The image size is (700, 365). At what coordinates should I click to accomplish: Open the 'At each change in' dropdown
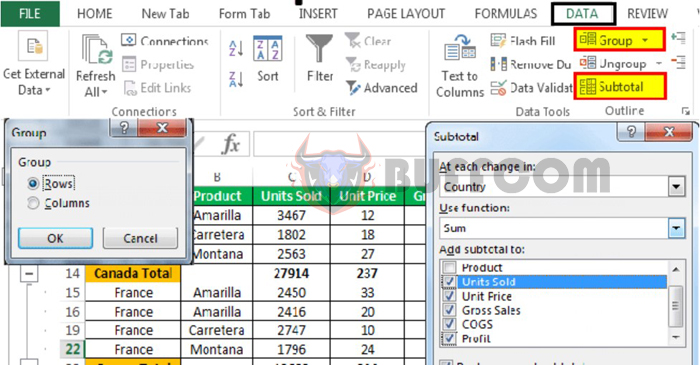tap(676, 187)
